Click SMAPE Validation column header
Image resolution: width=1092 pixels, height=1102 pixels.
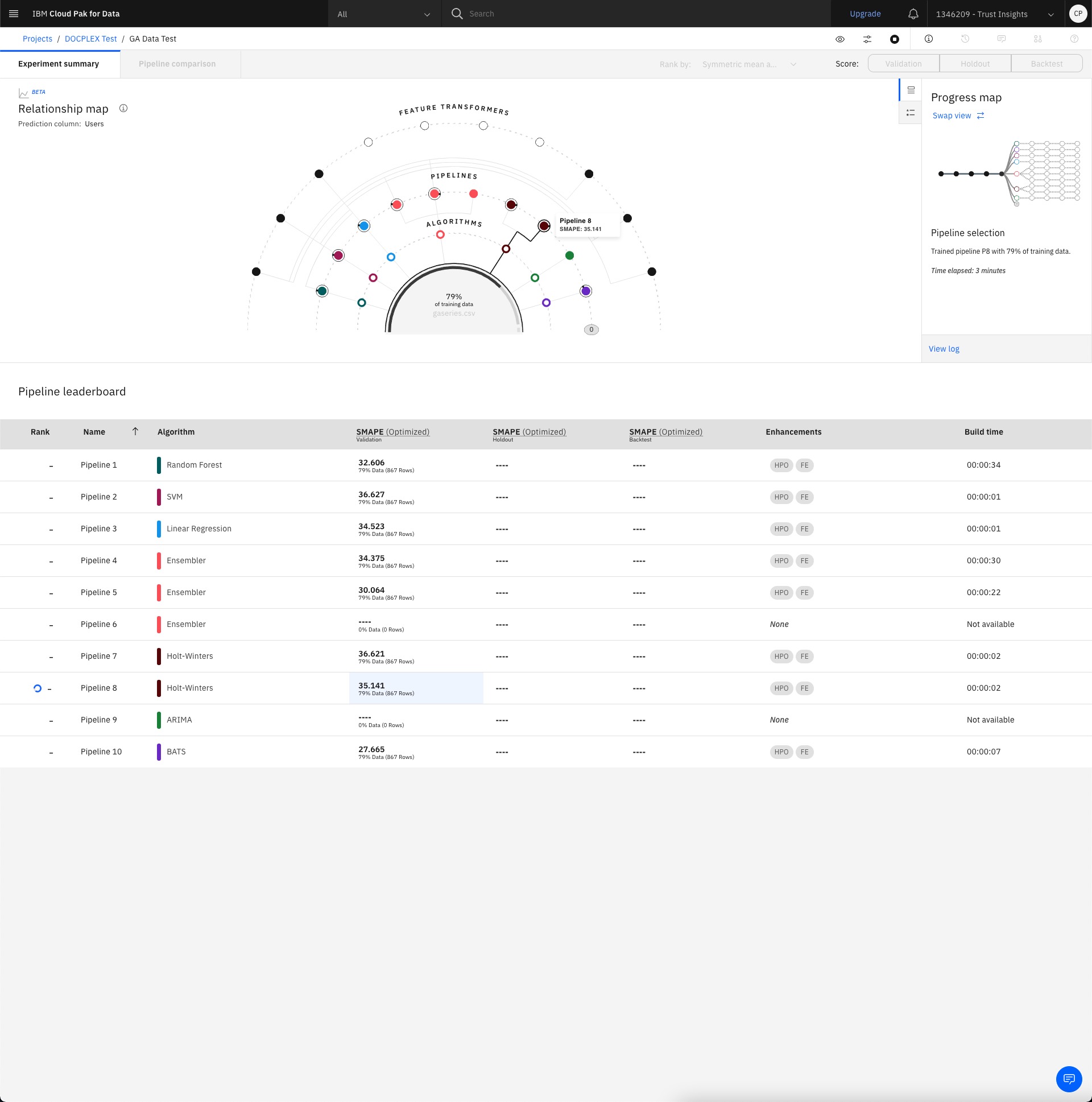pyautogui.click(x=392, y=434)
